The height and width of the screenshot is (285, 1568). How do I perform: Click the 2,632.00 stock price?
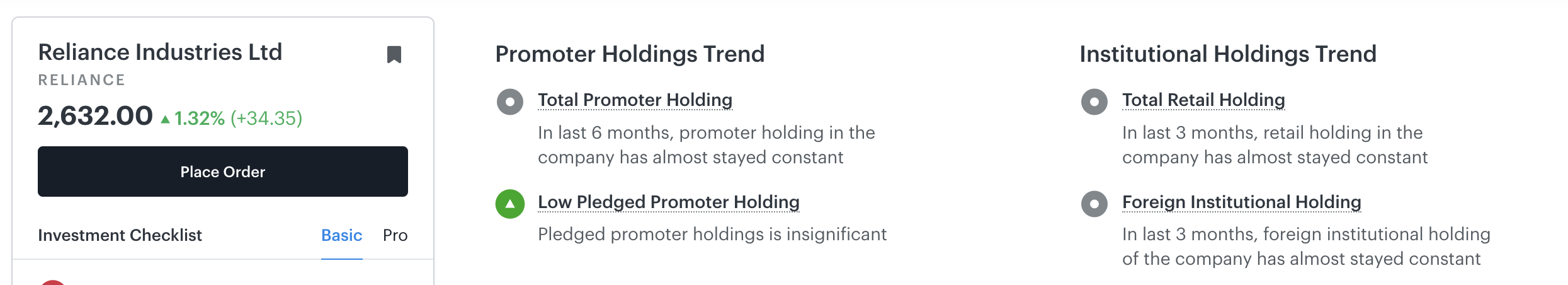tap(95, 116)
